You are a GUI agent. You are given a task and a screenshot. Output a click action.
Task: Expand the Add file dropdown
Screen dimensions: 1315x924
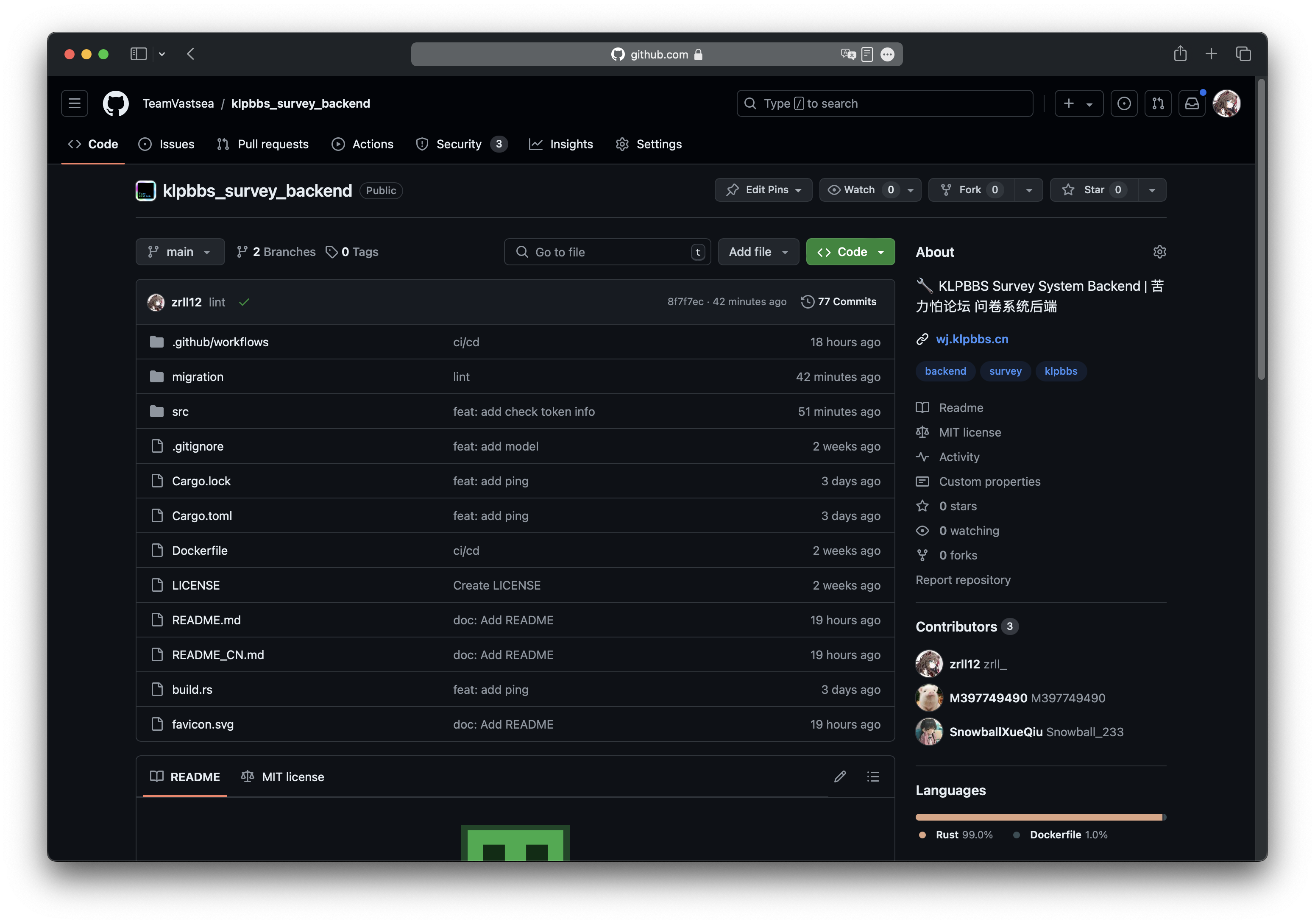758,252
